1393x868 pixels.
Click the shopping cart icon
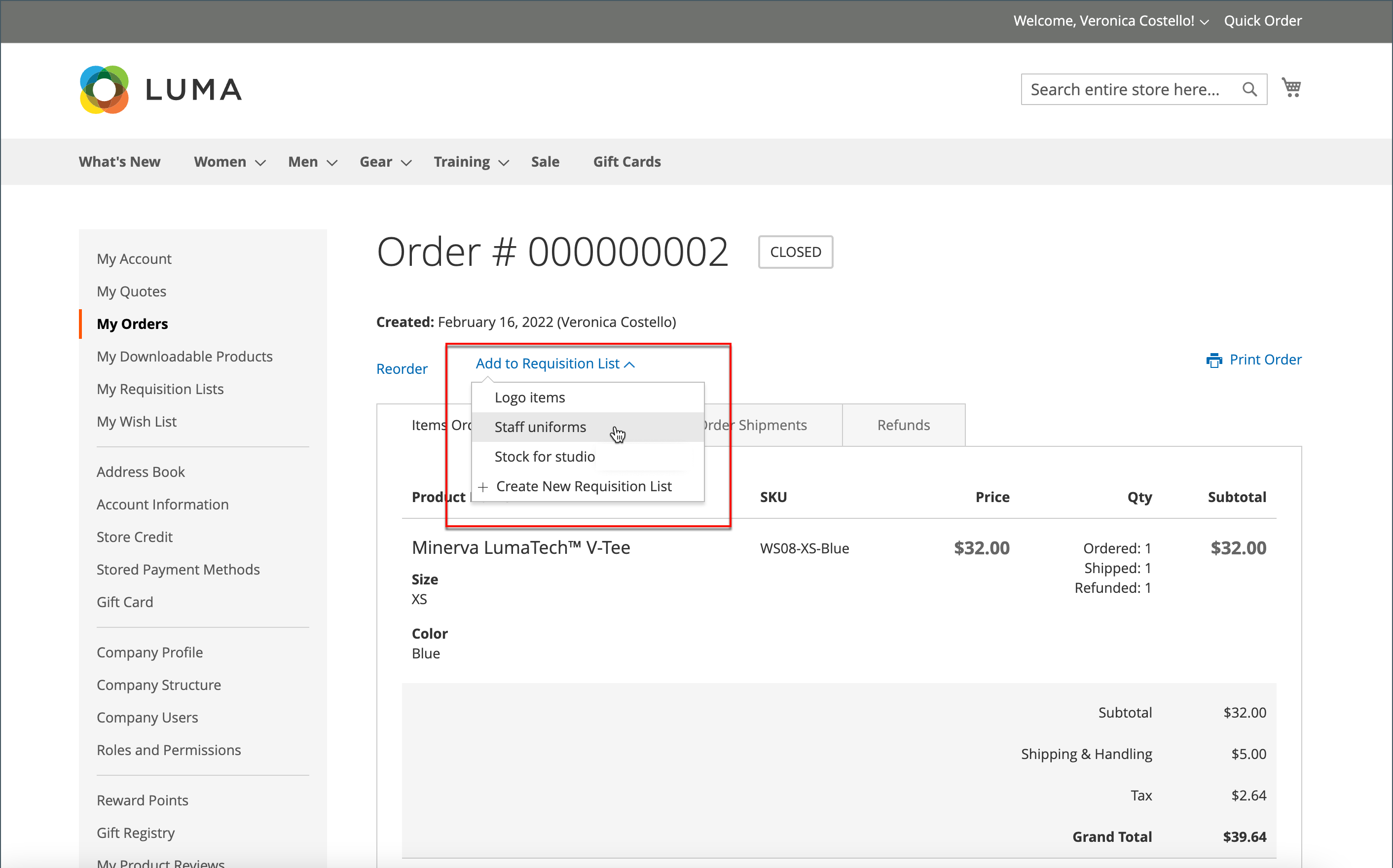(1291, 88)
